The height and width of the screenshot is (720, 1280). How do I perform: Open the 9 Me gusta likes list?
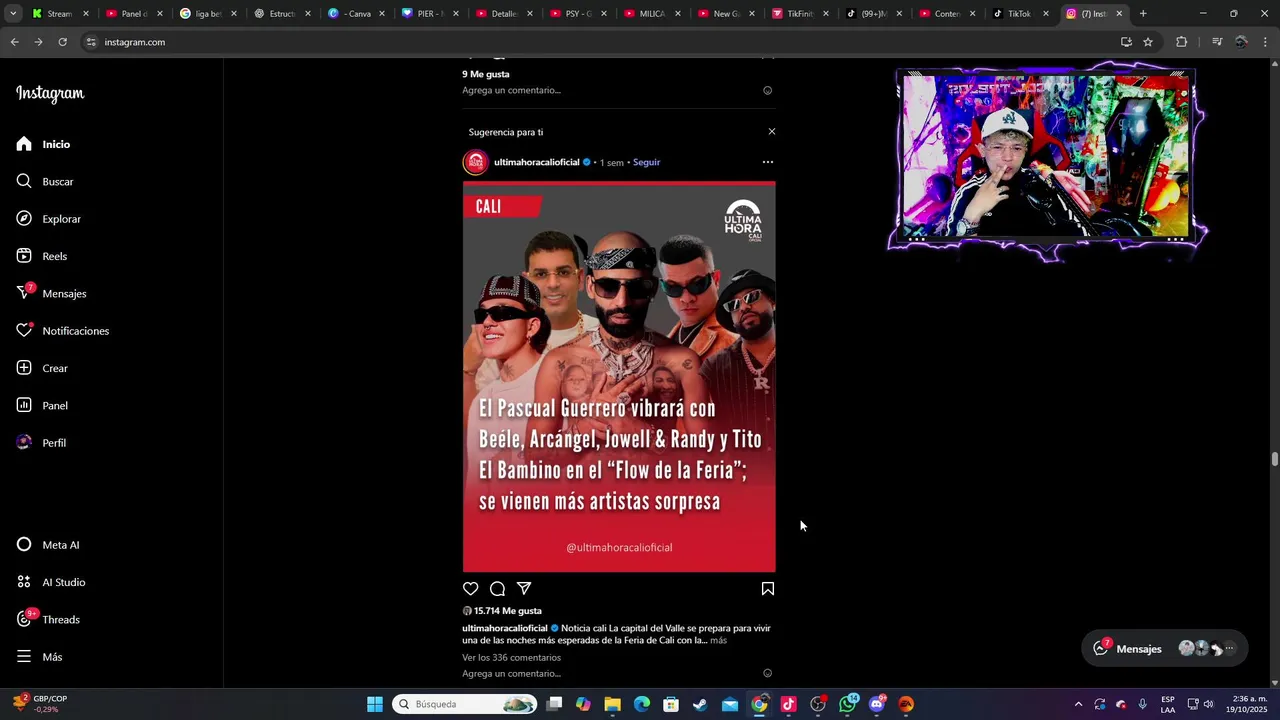point(486,74)
